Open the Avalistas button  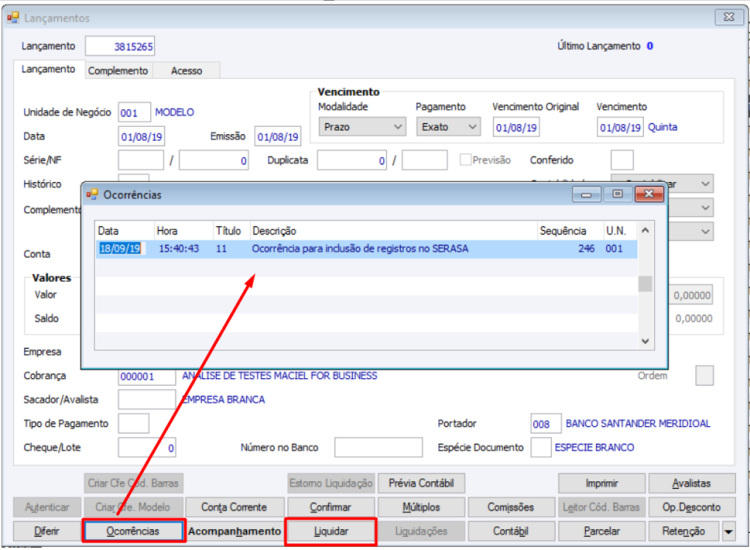(692, 483)
